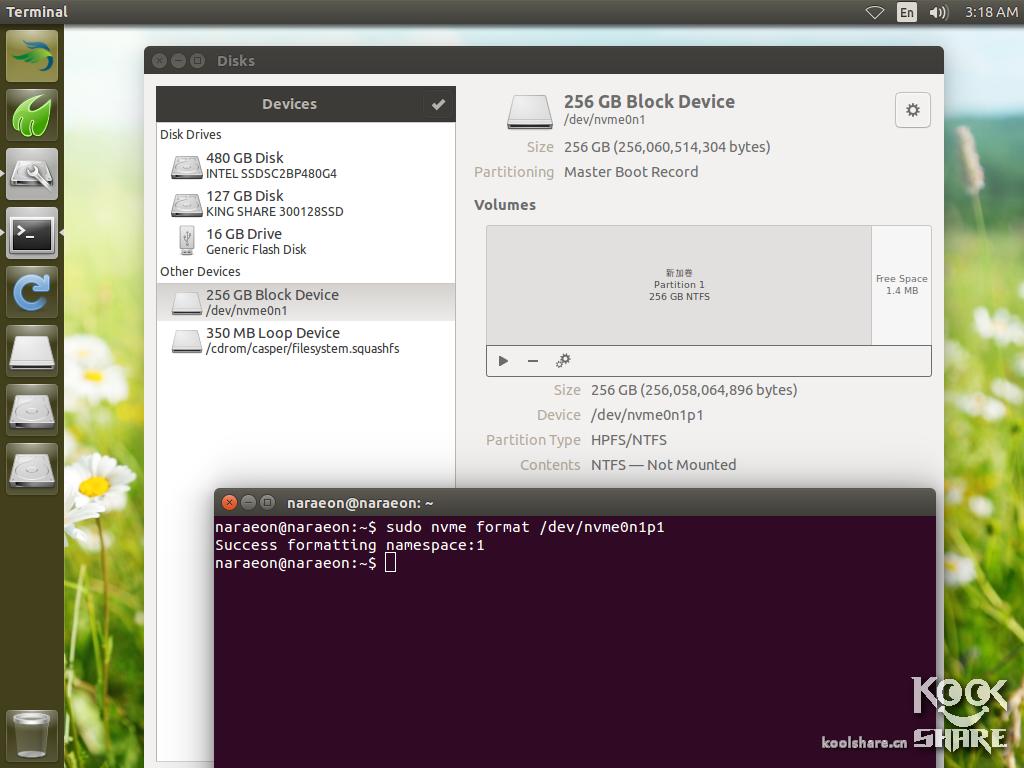
Task: Select the 256 GB Block Device entry
Action: [306, 302]
